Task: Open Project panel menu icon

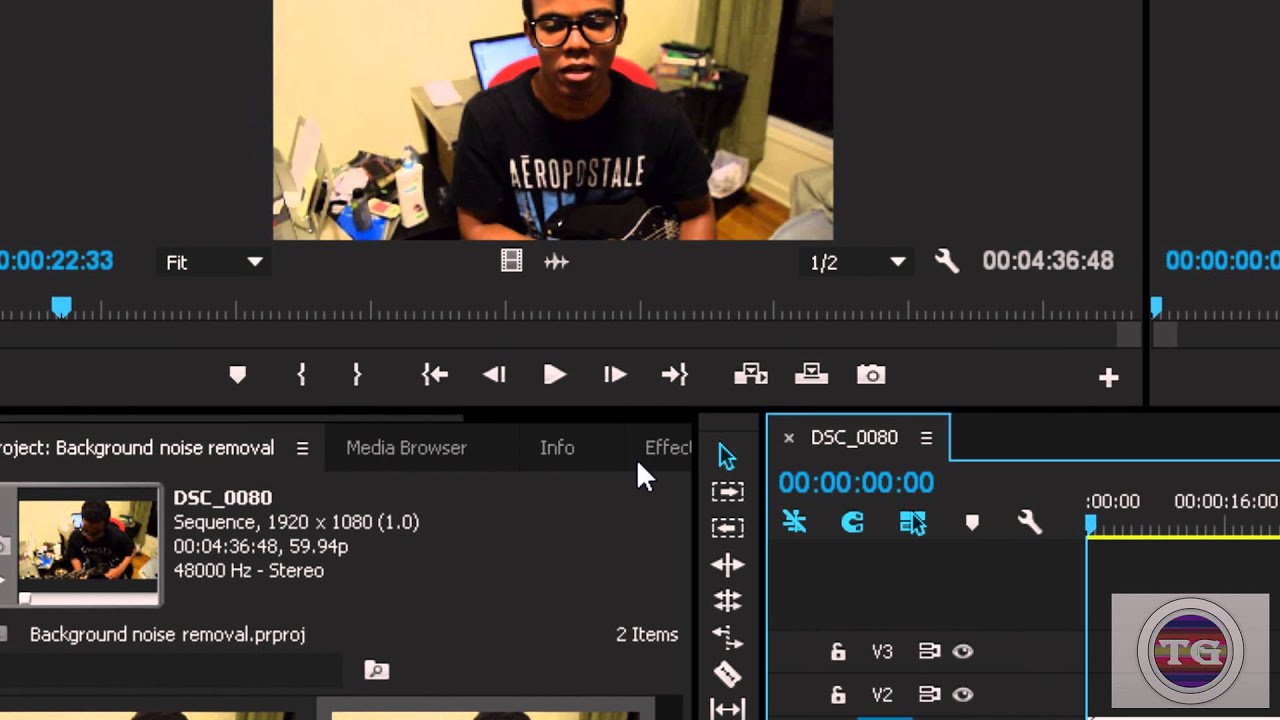Action: click(302, 448)
